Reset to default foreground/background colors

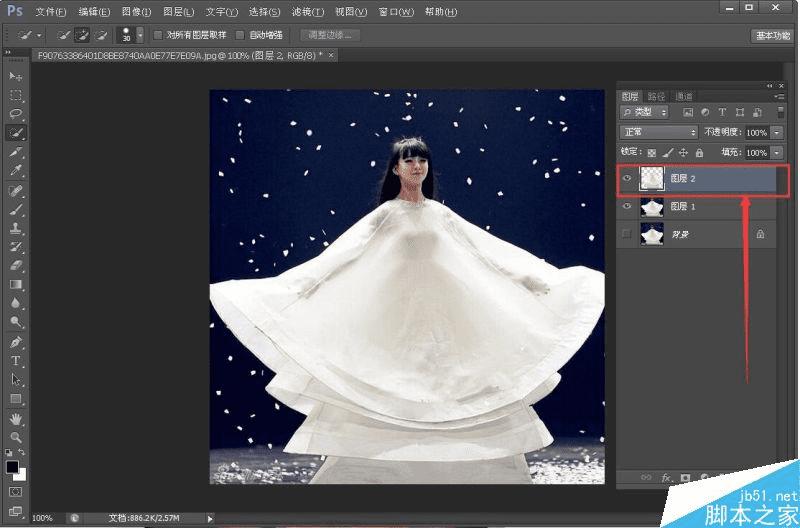(x=9, y=452)
